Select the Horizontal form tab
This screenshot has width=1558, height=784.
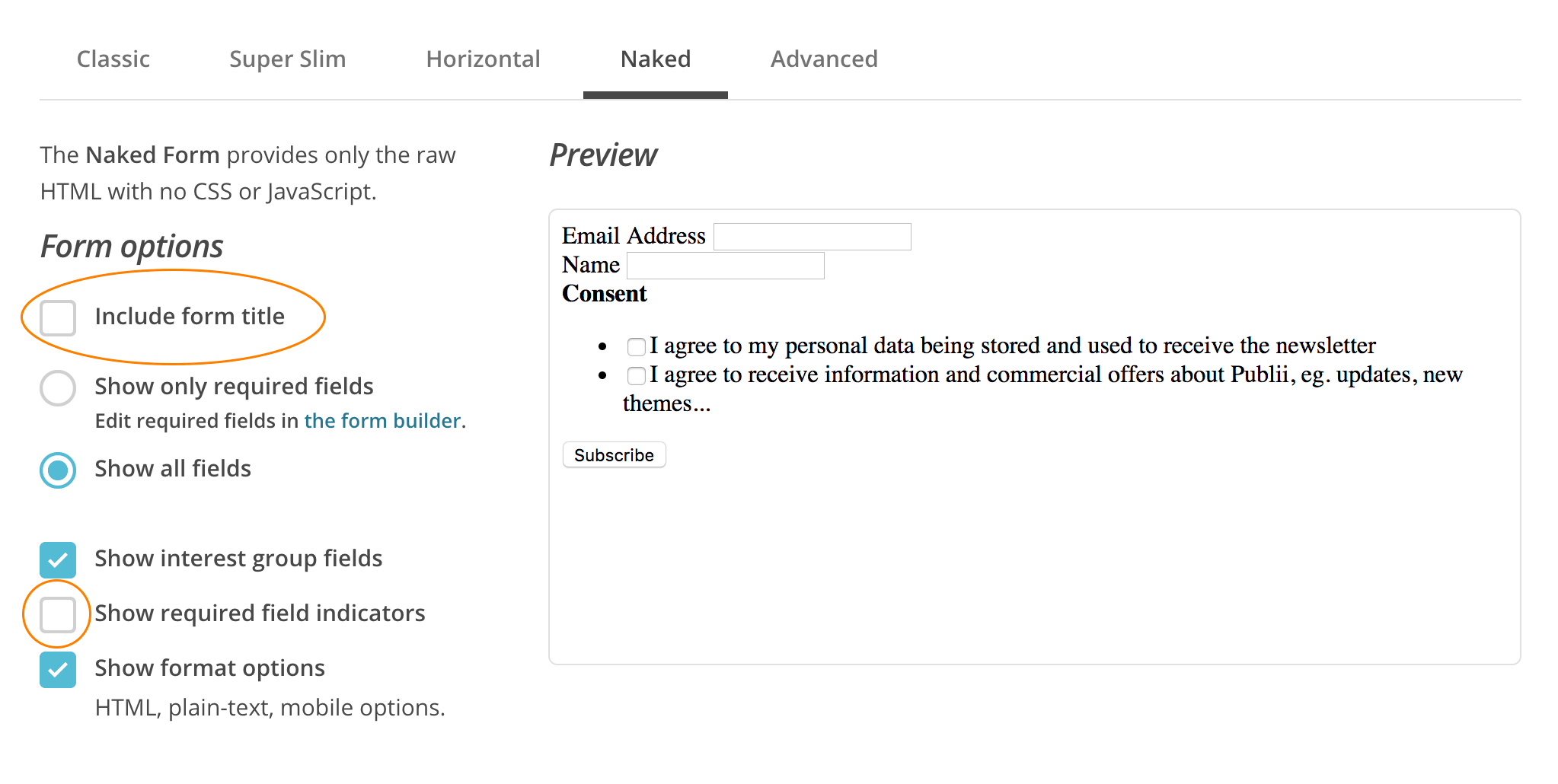pos(483,59)
